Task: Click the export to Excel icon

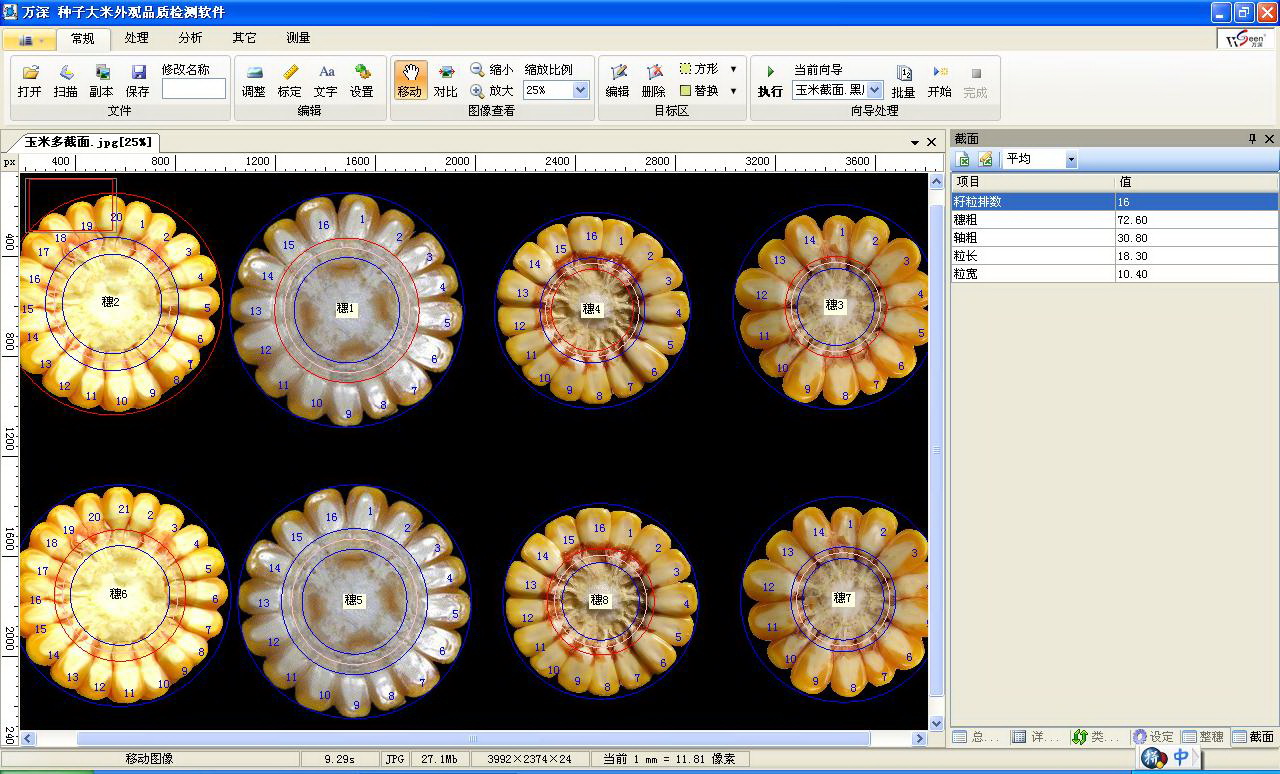Action: 964,160
